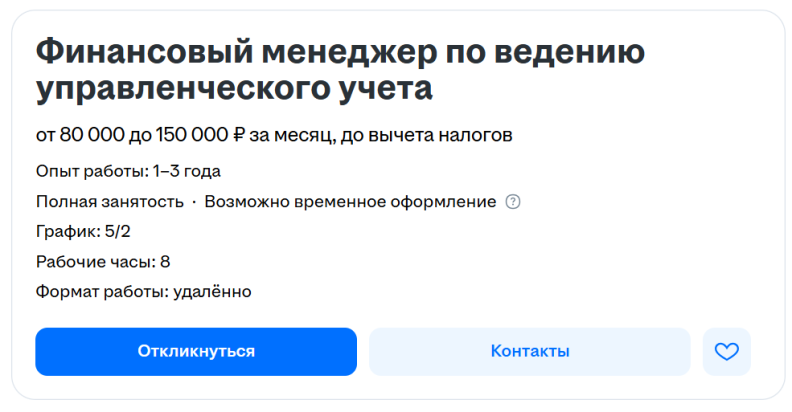The image size is (792, 412).
Task: Open the Контакты button
Action: pos(530,351)
